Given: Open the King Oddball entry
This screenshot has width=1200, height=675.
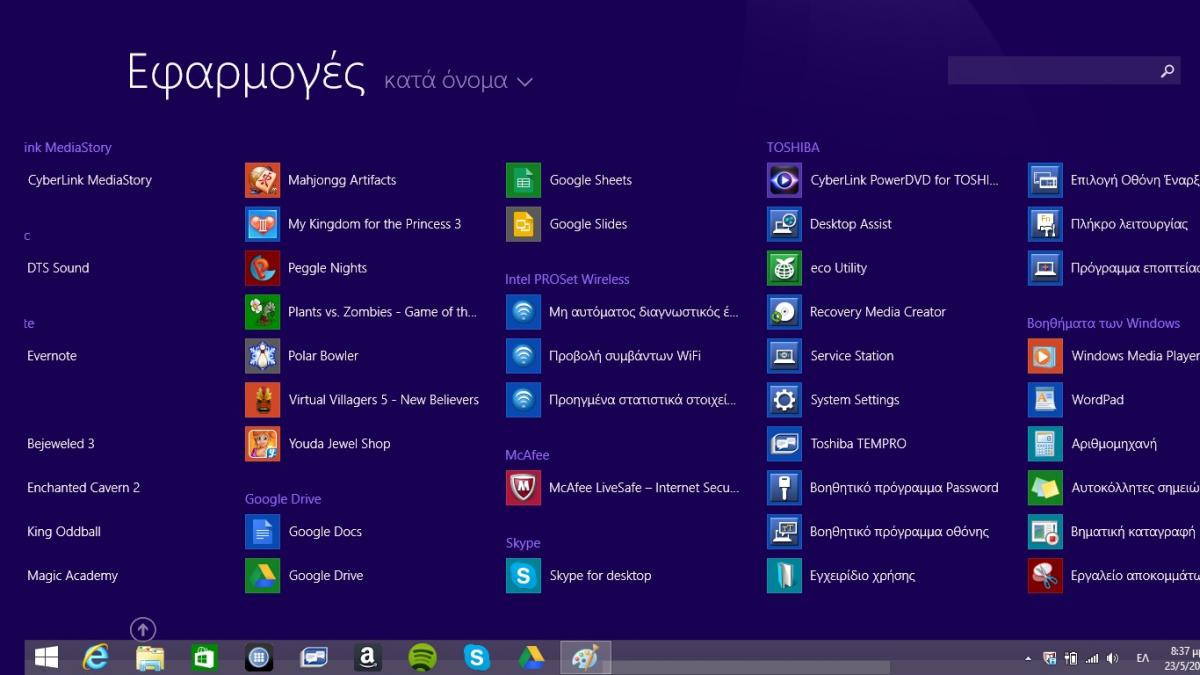Looking at the screenshot, I should (64, 532).
